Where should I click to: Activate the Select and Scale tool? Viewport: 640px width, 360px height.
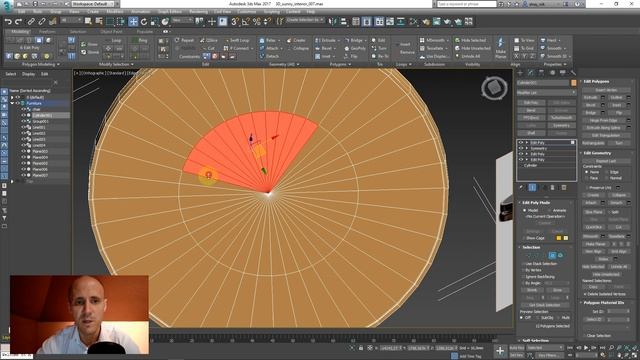154,21
